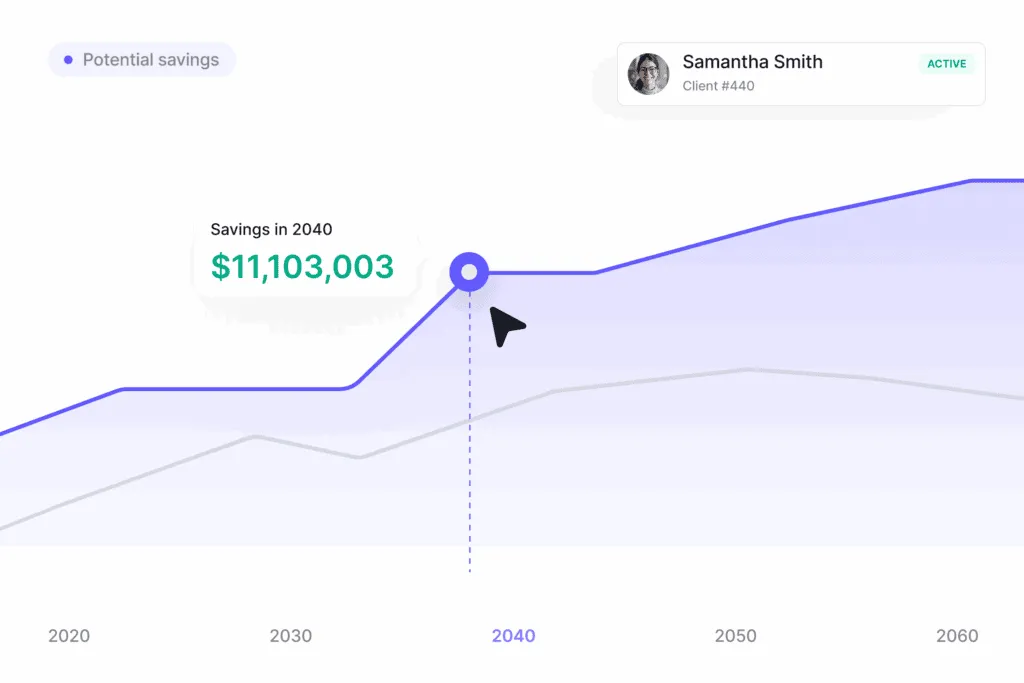This screenshot has width=1024, height=683.
Task: Click the ACTIVE status badge
Action: 946,64
